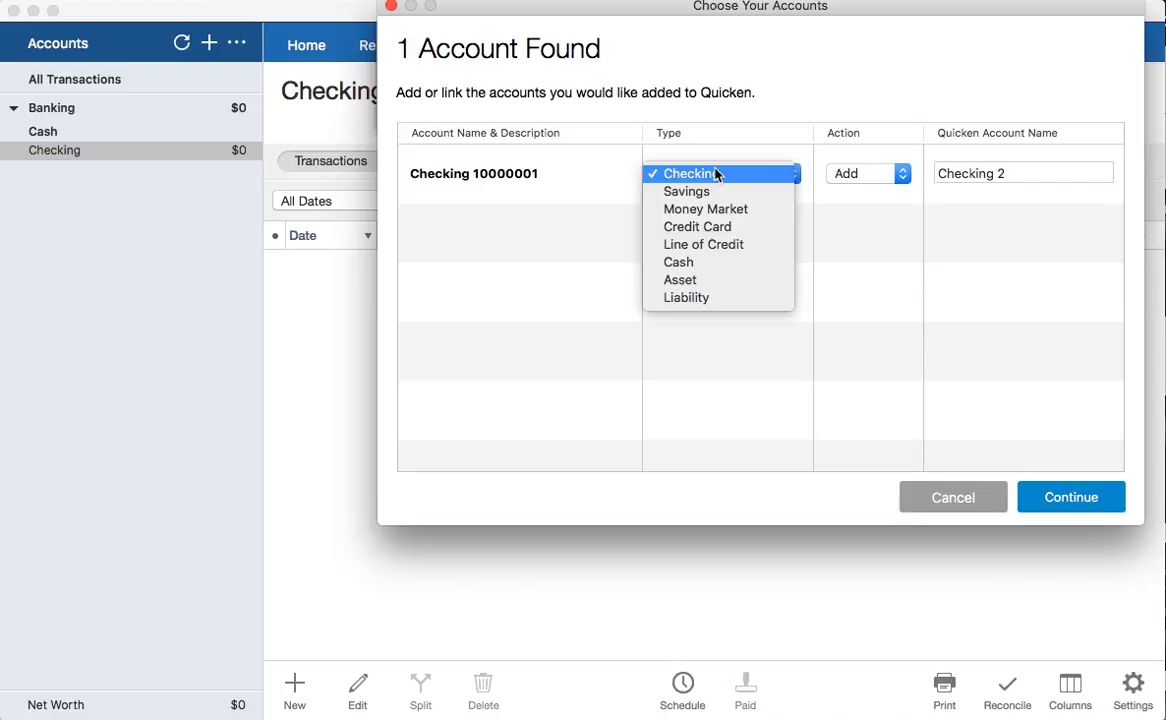The image size is (1166, 720).
Task: Choose Cash from account type menu
Action: 718,263
